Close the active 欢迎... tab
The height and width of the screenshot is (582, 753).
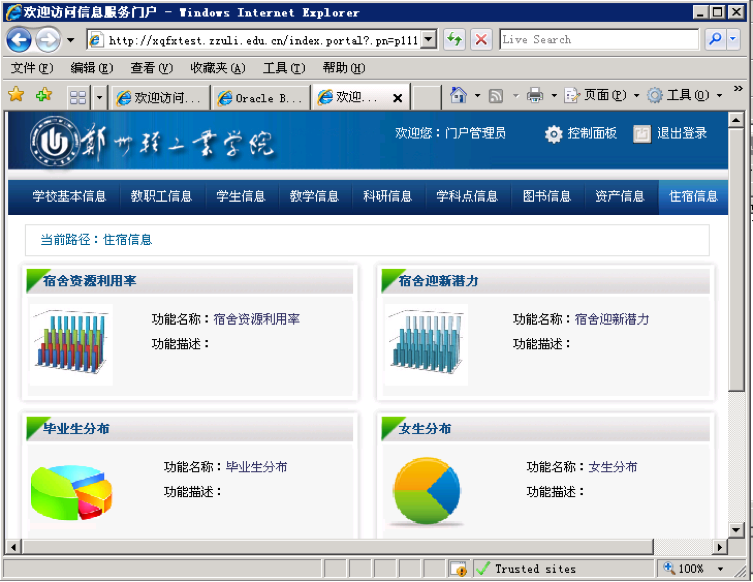pos(398,98)
